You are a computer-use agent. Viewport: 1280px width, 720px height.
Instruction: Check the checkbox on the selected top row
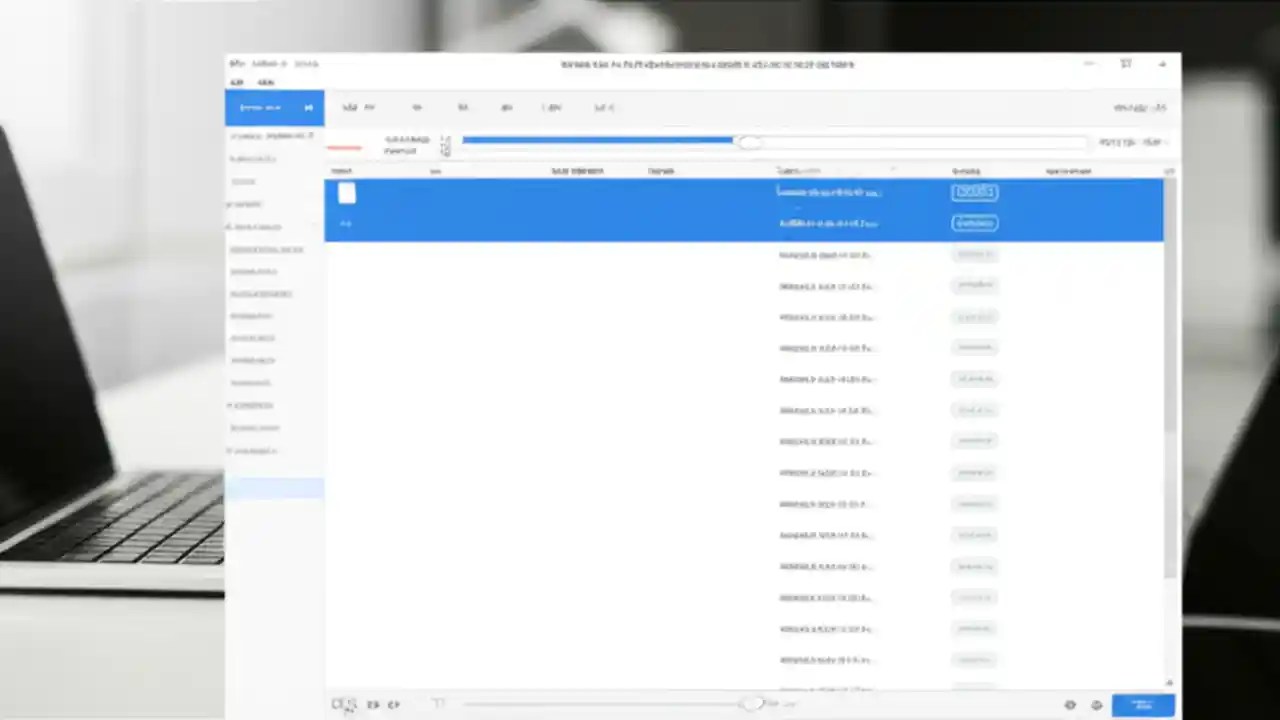[346, 192]
